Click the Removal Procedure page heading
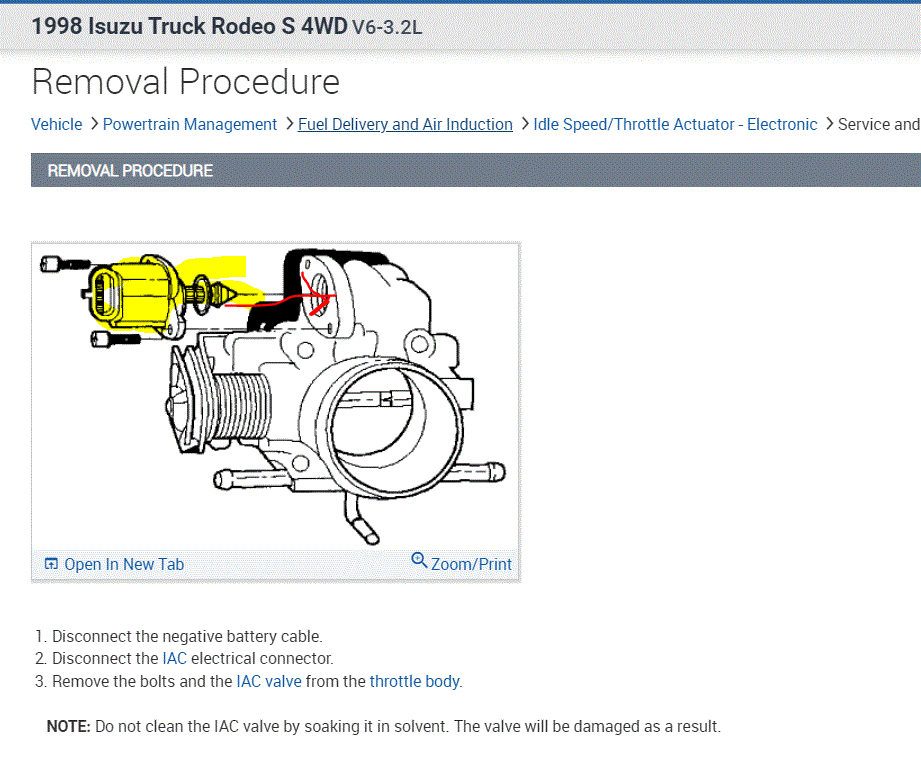Screen dimensions: 921x763 coord(186,82)
